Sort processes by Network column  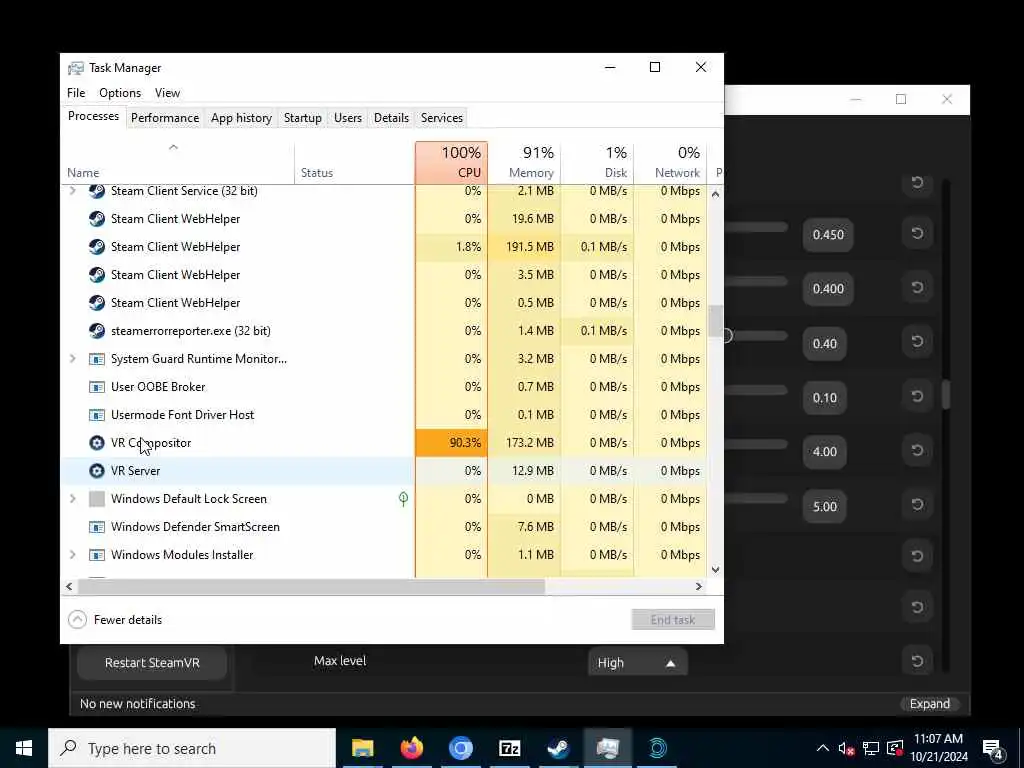(x=671, y=163)
